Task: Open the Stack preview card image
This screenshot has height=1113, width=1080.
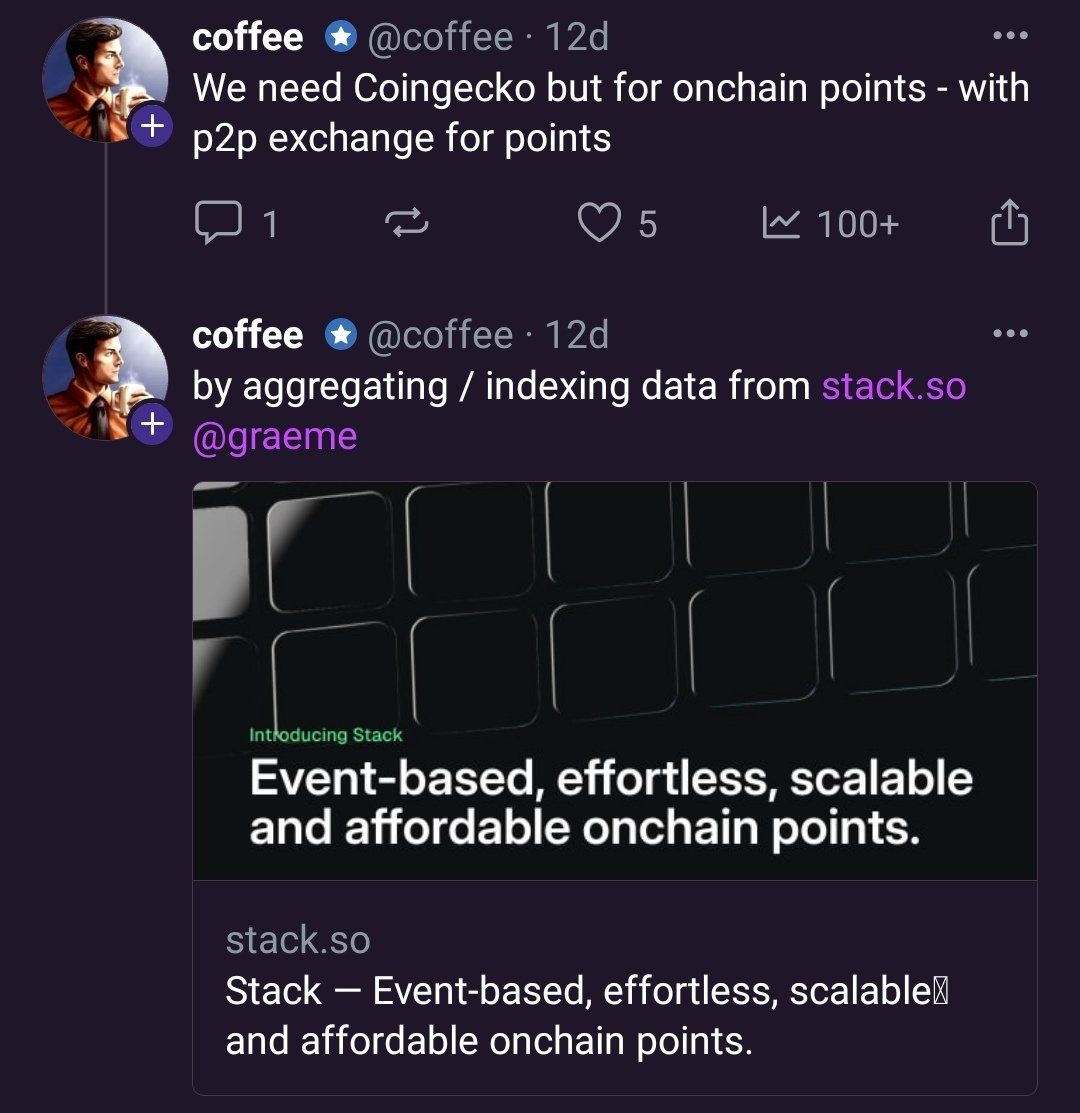Action: [614, 680]
